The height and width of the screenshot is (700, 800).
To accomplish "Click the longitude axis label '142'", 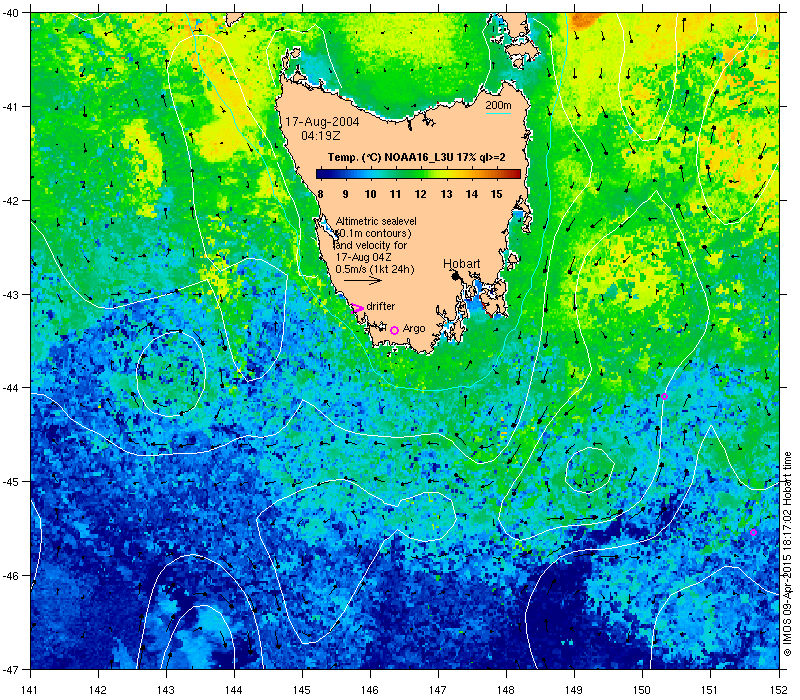I will tap(98, 690).
